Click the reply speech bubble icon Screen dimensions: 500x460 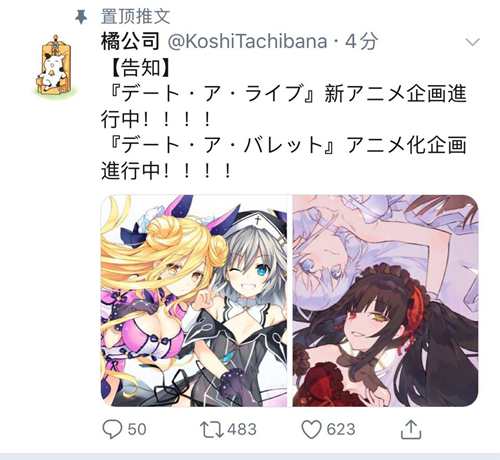(112, 429)
